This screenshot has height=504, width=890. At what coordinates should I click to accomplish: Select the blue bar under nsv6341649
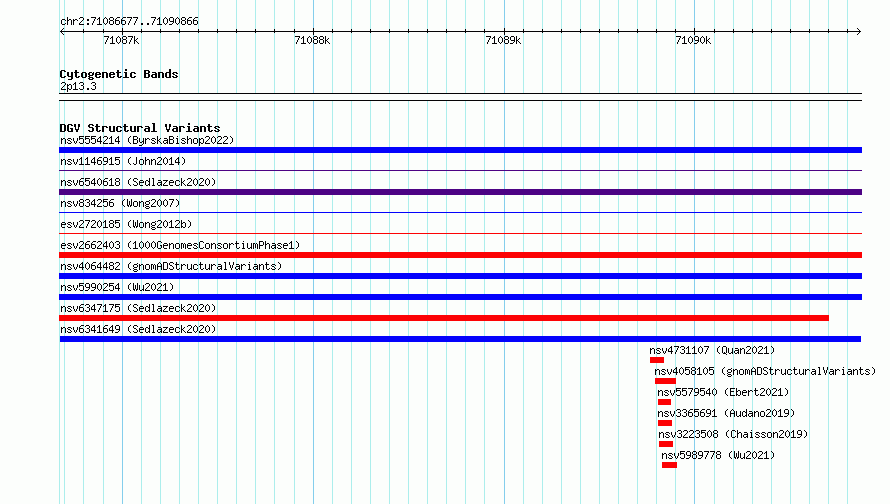tap(460, 339)
